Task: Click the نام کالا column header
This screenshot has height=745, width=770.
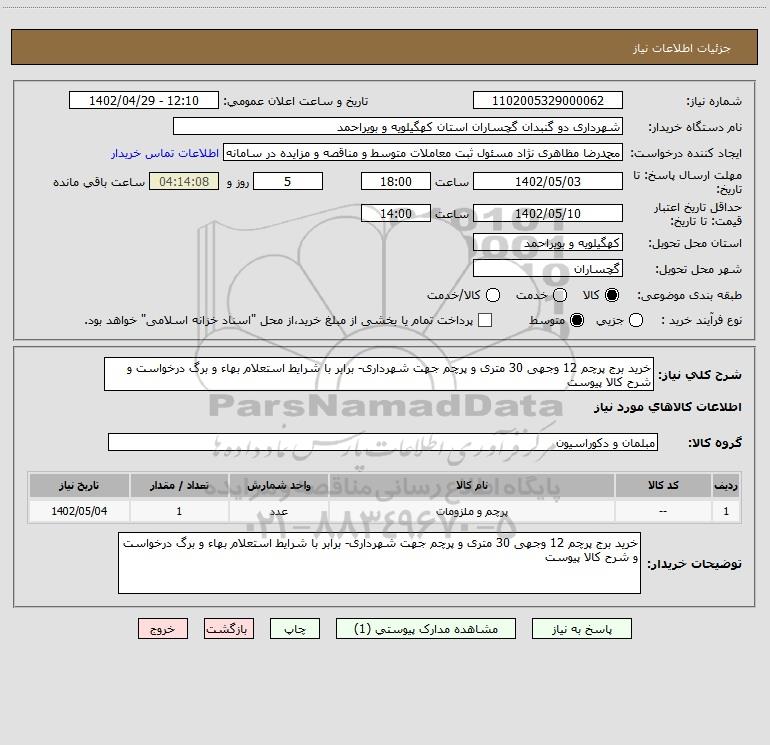Action: [471, 485]
